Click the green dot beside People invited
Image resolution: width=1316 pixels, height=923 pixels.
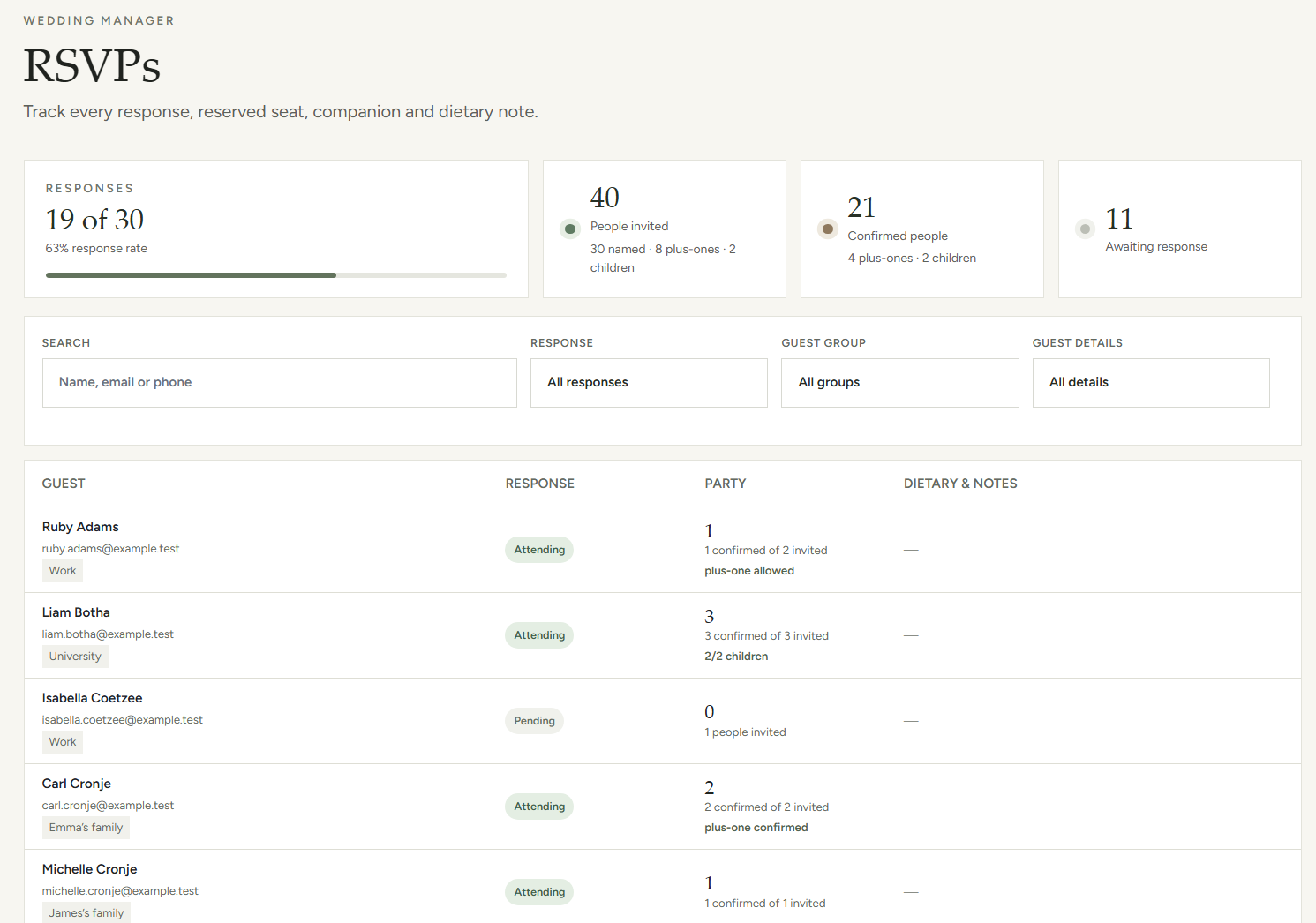coord(570,229)
